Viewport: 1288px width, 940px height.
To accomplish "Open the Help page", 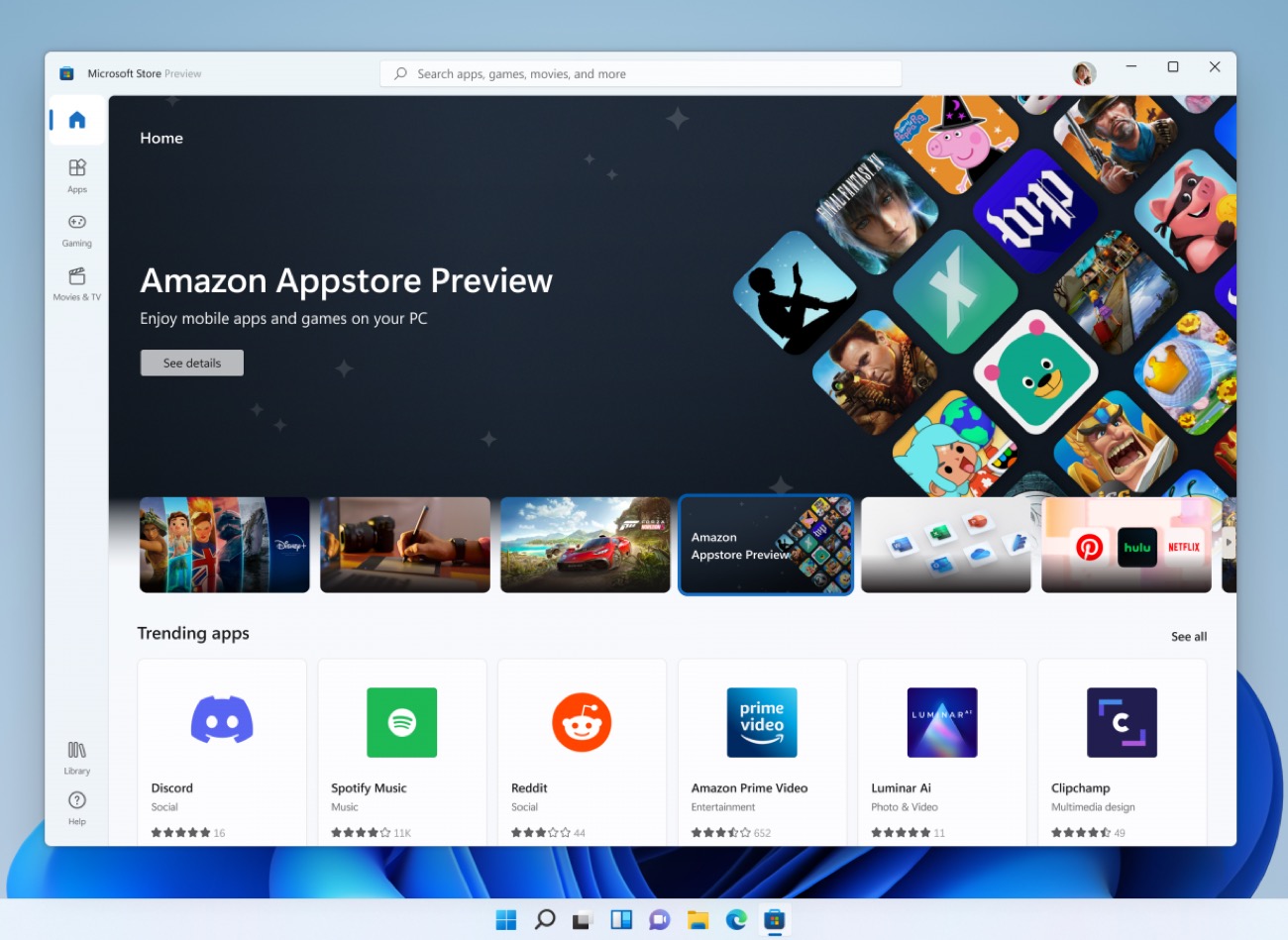I will pos(77,808).
